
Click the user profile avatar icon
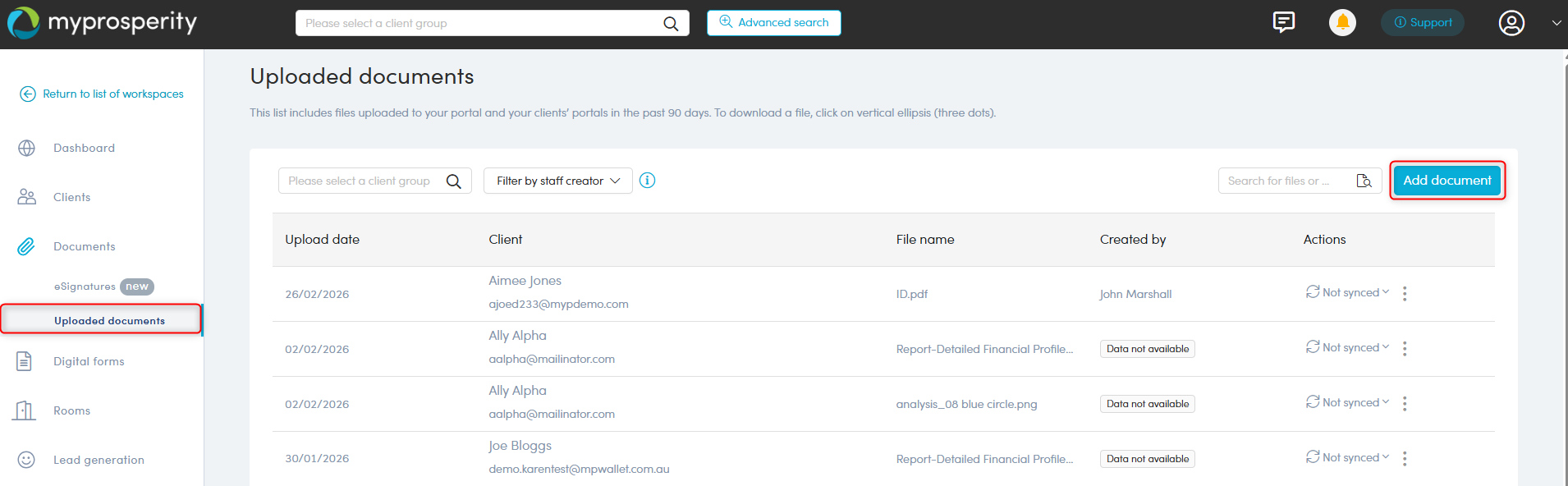1511,23
